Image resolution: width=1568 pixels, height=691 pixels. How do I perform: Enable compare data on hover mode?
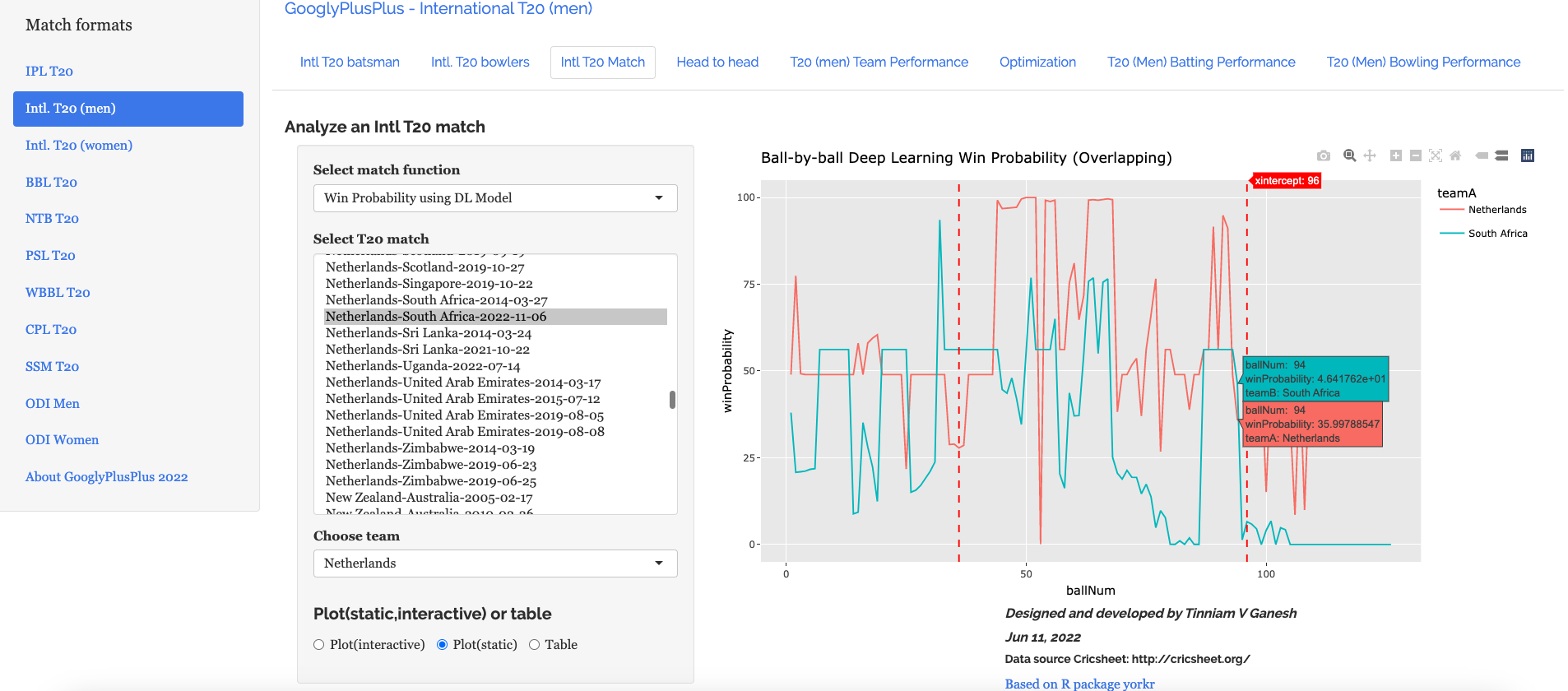[x=1501, y=155]
